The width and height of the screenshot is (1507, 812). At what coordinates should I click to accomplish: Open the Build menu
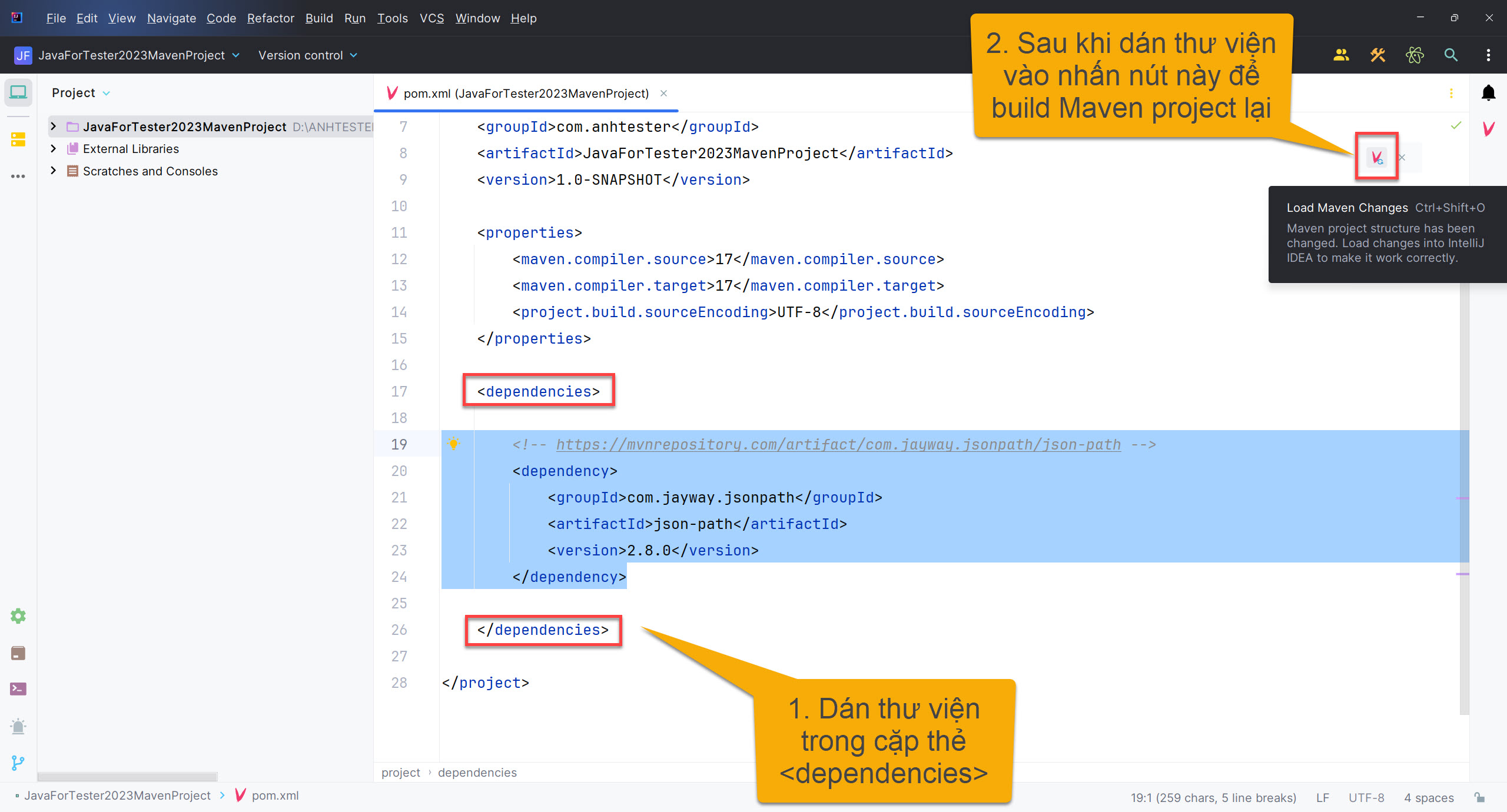[319, 18]
